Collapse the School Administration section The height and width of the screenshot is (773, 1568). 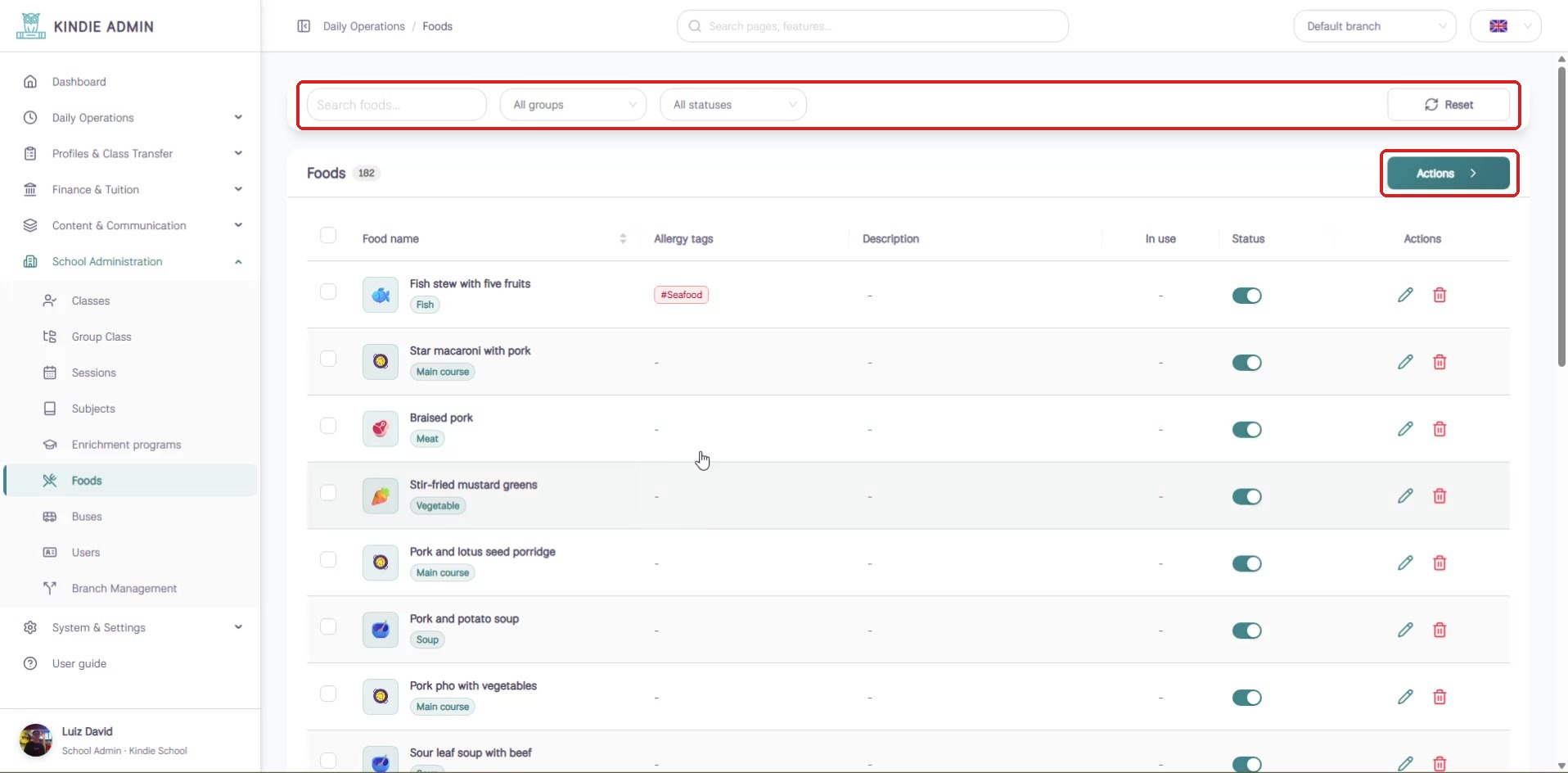click(x=131, y=262)
